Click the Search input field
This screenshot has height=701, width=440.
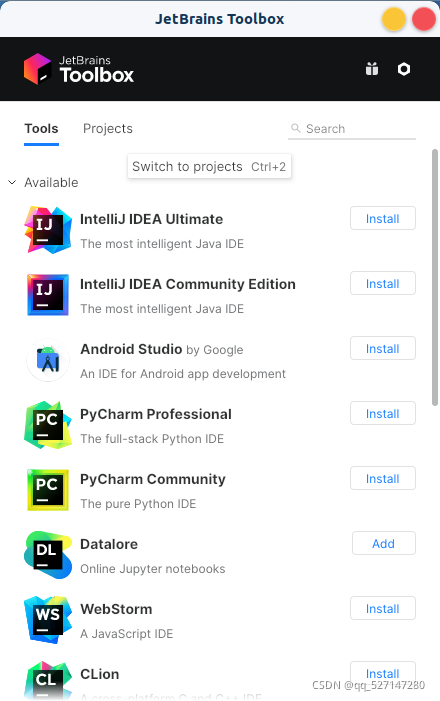coord(352,129)
